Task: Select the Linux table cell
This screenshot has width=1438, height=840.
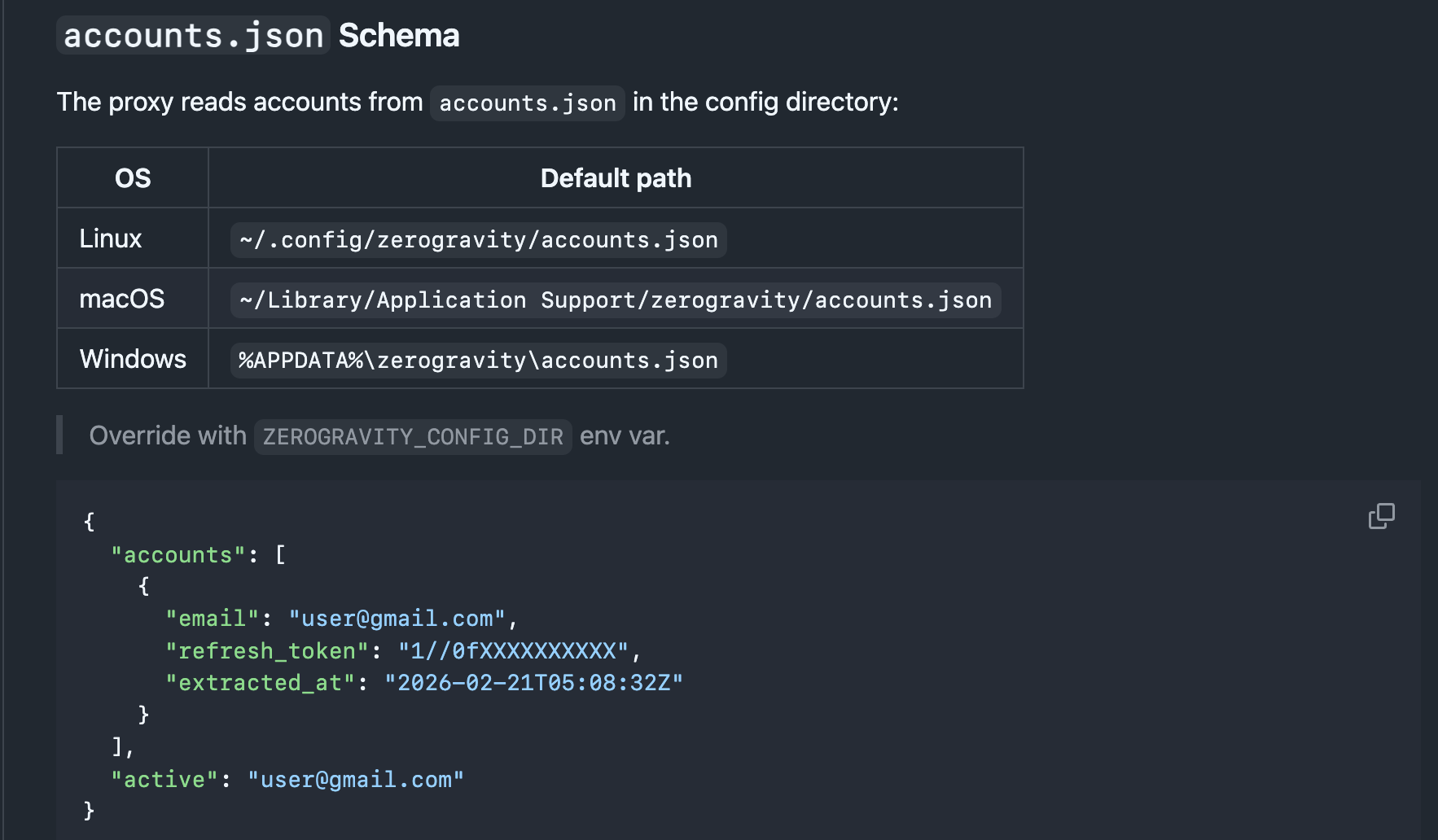Action: point(133,238)
